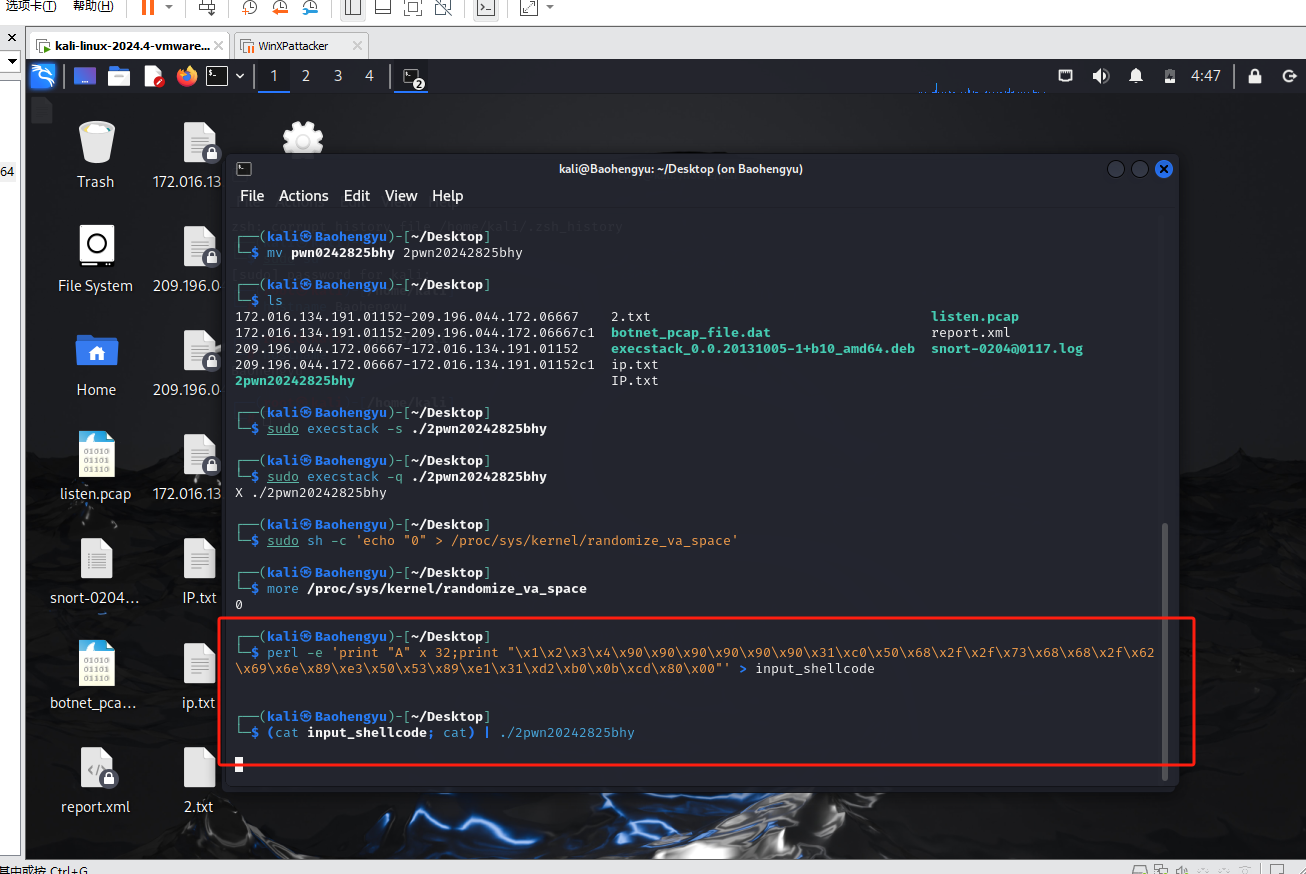
Task: Click the terminal window title icon
Action: [244, 169]
